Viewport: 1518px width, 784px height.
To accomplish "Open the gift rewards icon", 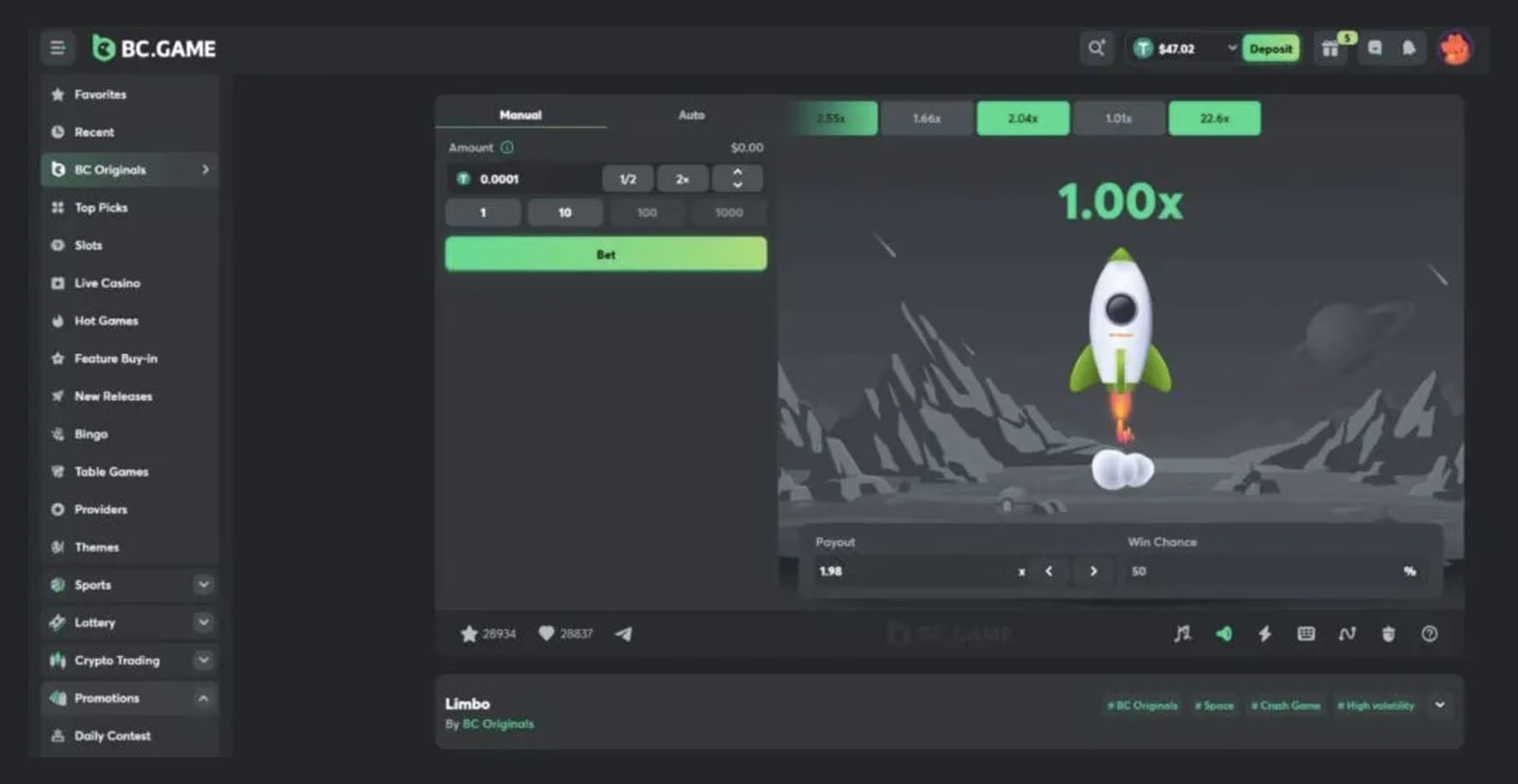I will click(1330, 49).
